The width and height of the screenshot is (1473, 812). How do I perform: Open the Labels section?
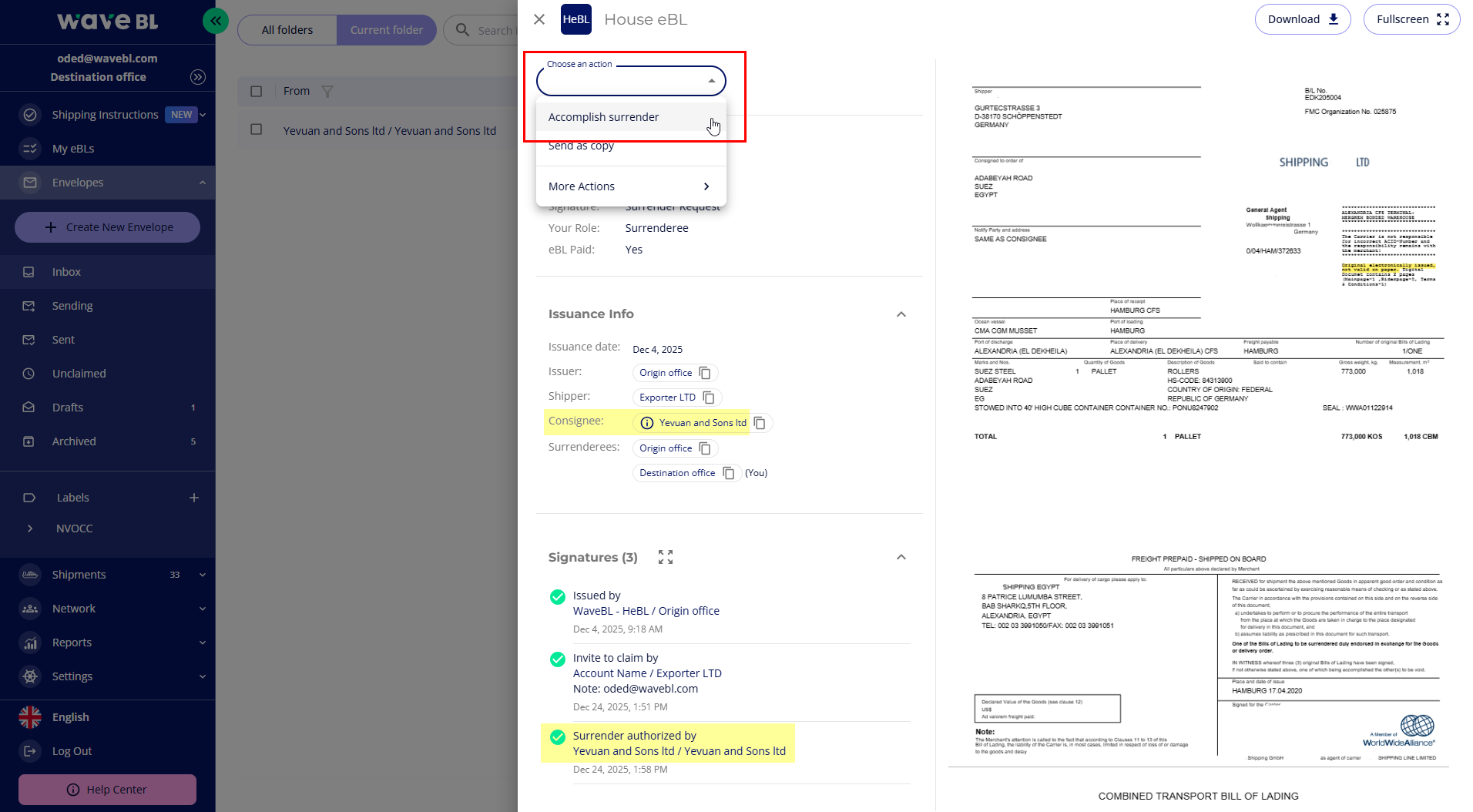73,498
